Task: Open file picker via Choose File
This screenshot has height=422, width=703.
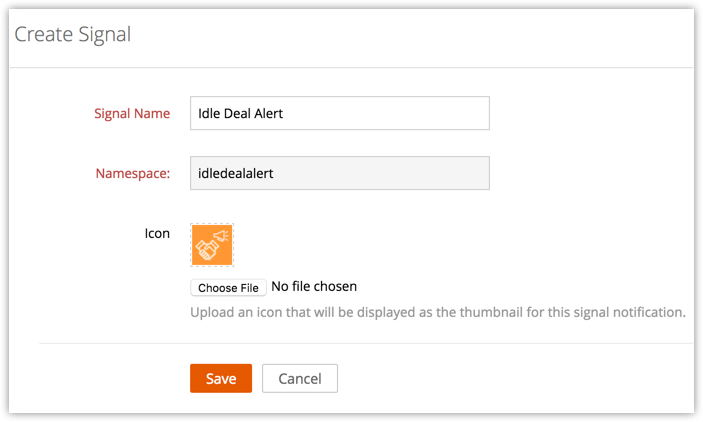Action: coord(228,288)
